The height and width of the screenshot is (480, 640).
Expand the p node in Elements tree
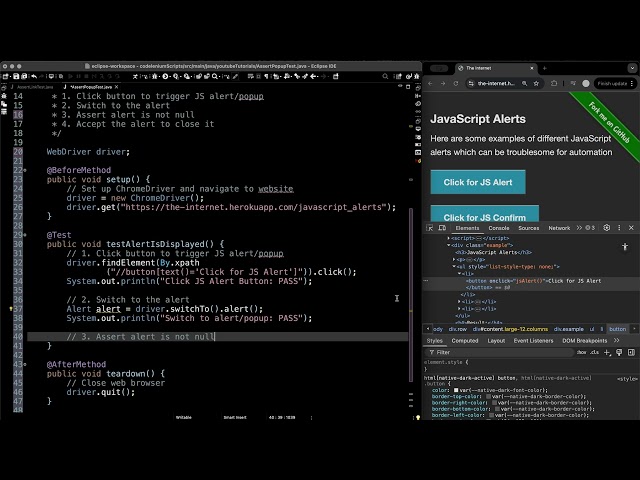(454, 259)
